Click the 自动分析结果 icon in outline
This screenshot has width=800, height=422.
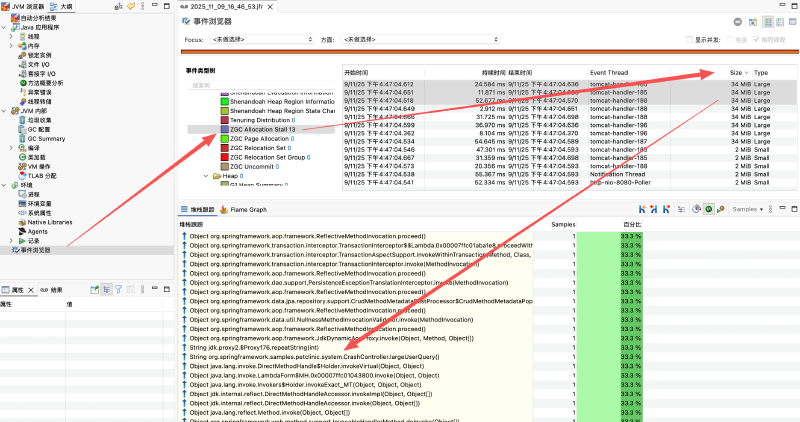(x=14, y=19)
